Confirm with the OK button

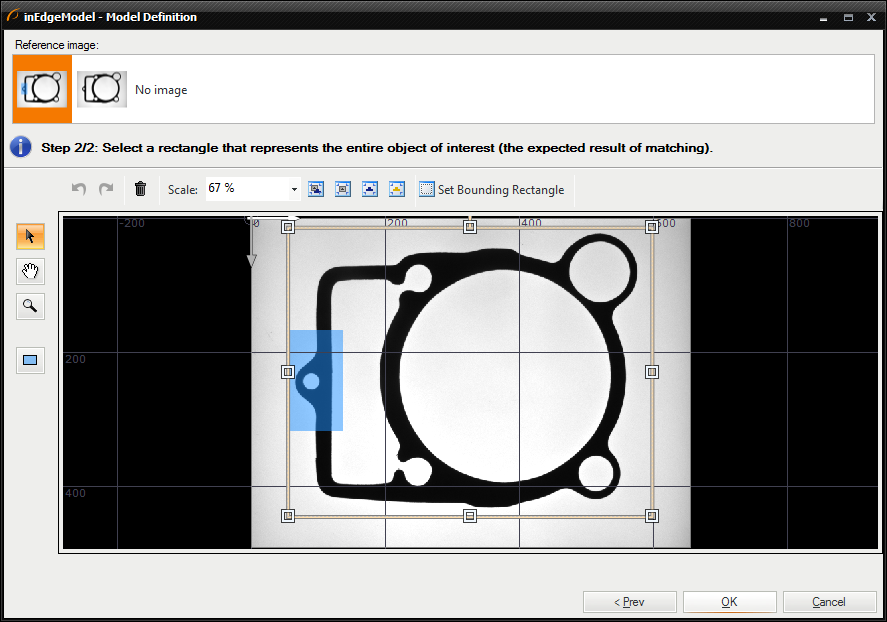(729, 602)
